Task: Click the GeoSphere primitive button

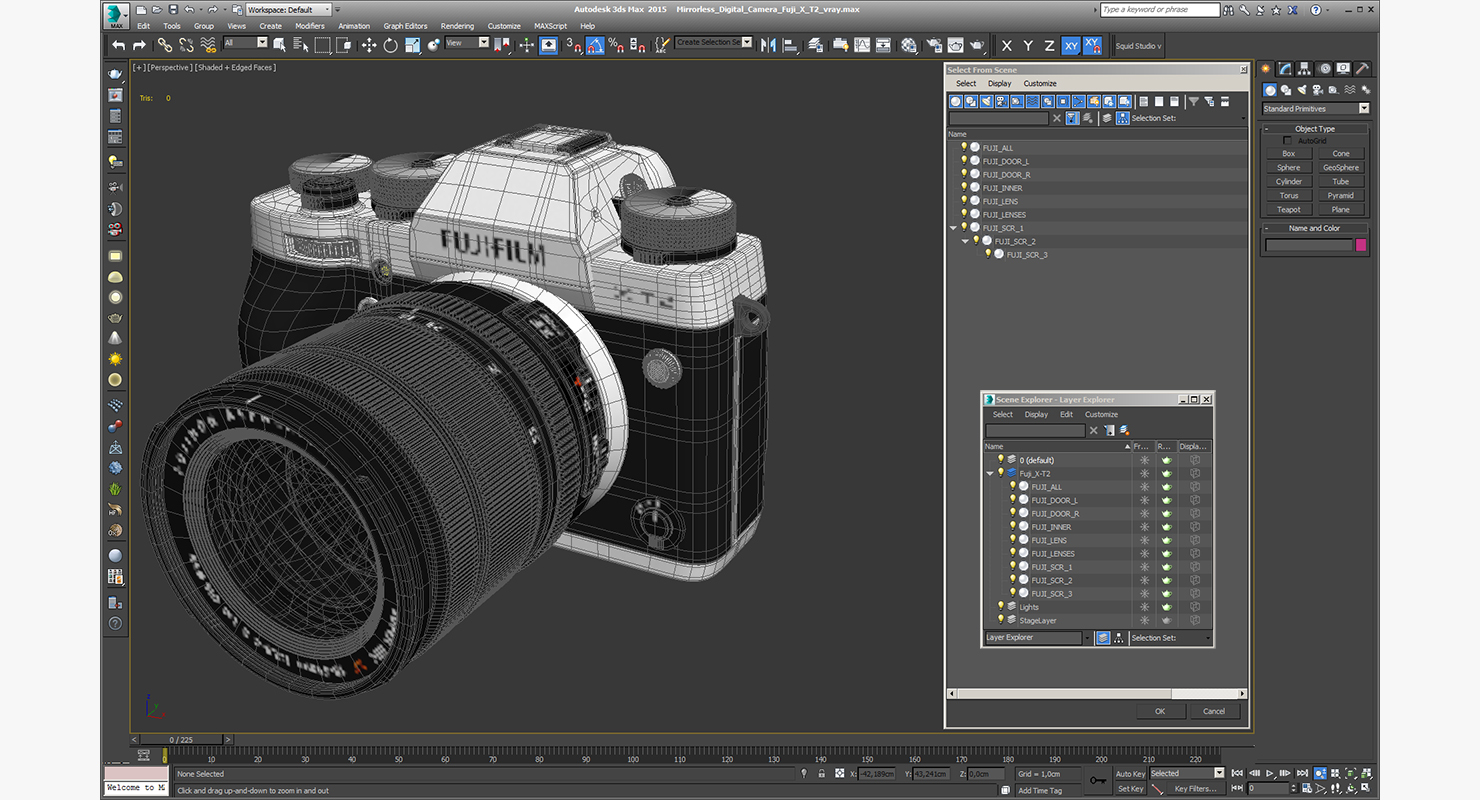Action: 1341,168
